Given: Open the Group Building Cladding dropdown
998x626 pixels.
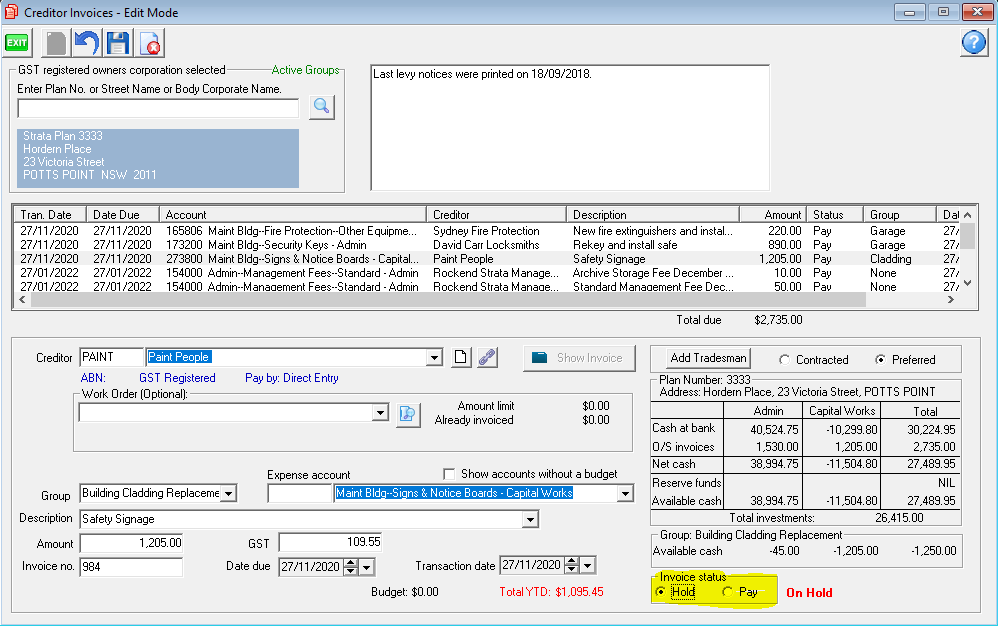Looking at the screenshot, I should tap(228, 494).
